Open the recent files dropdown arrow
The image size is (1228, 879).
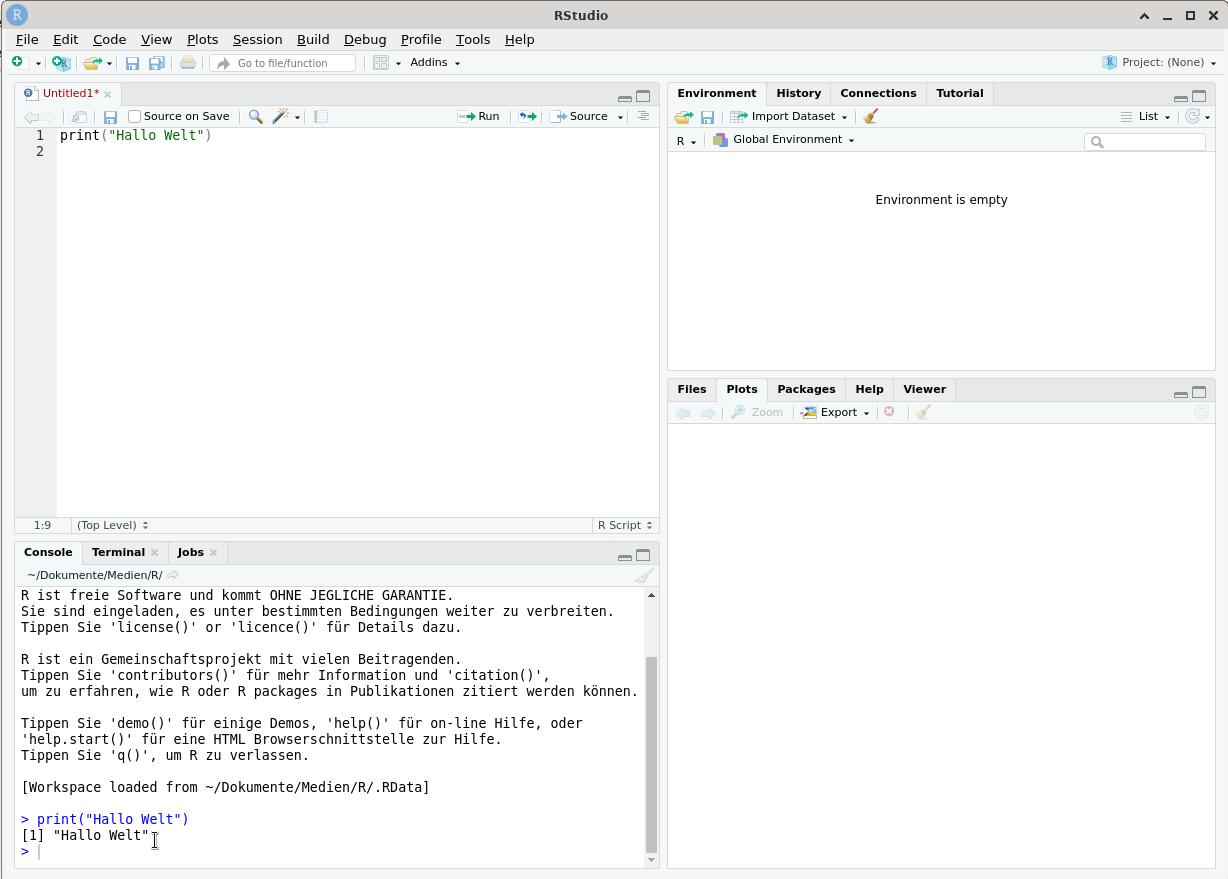pos(109,63)
